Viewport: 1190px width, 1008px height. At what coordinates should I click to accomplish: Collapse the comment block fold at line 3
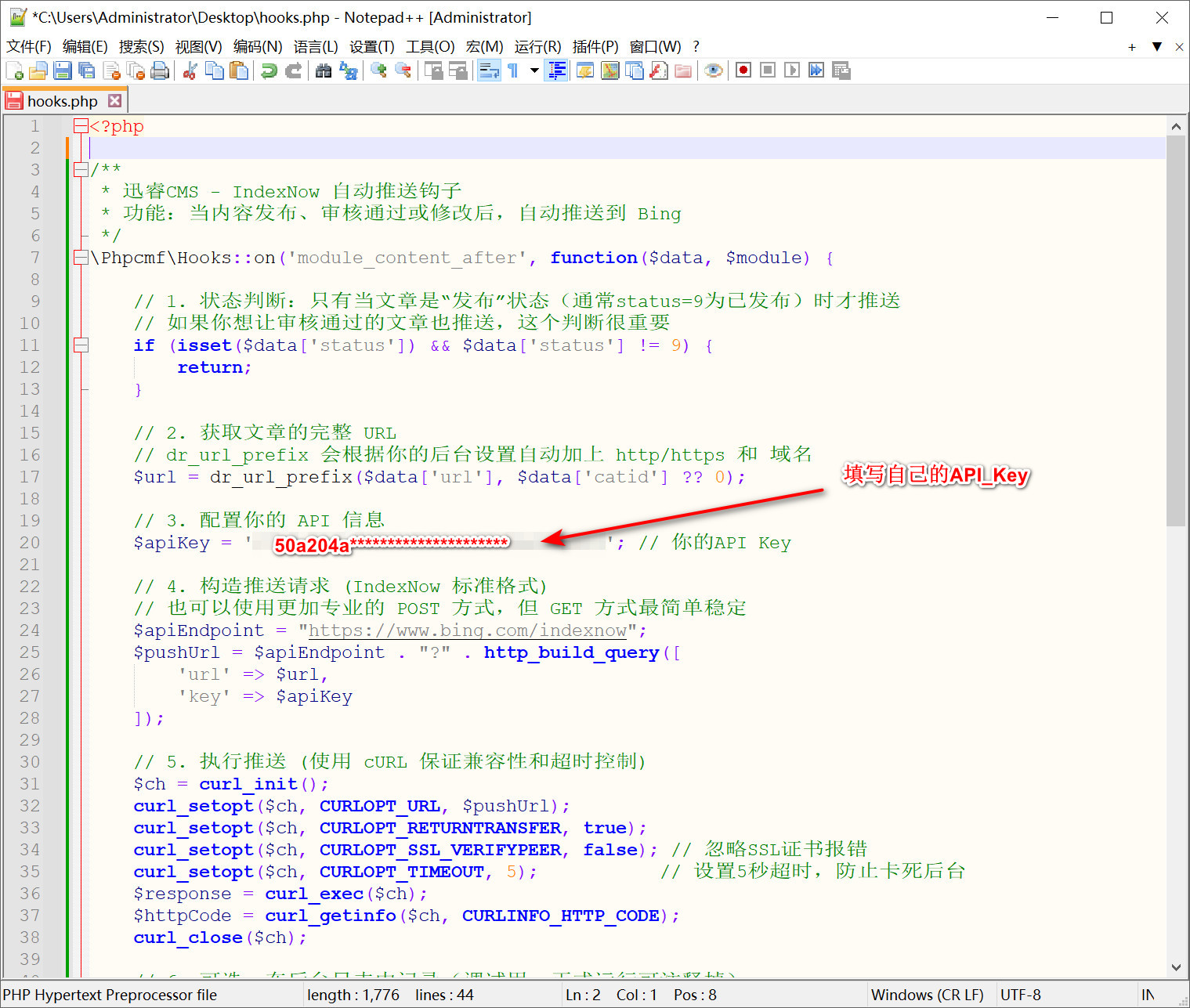[x=81, y=170]
